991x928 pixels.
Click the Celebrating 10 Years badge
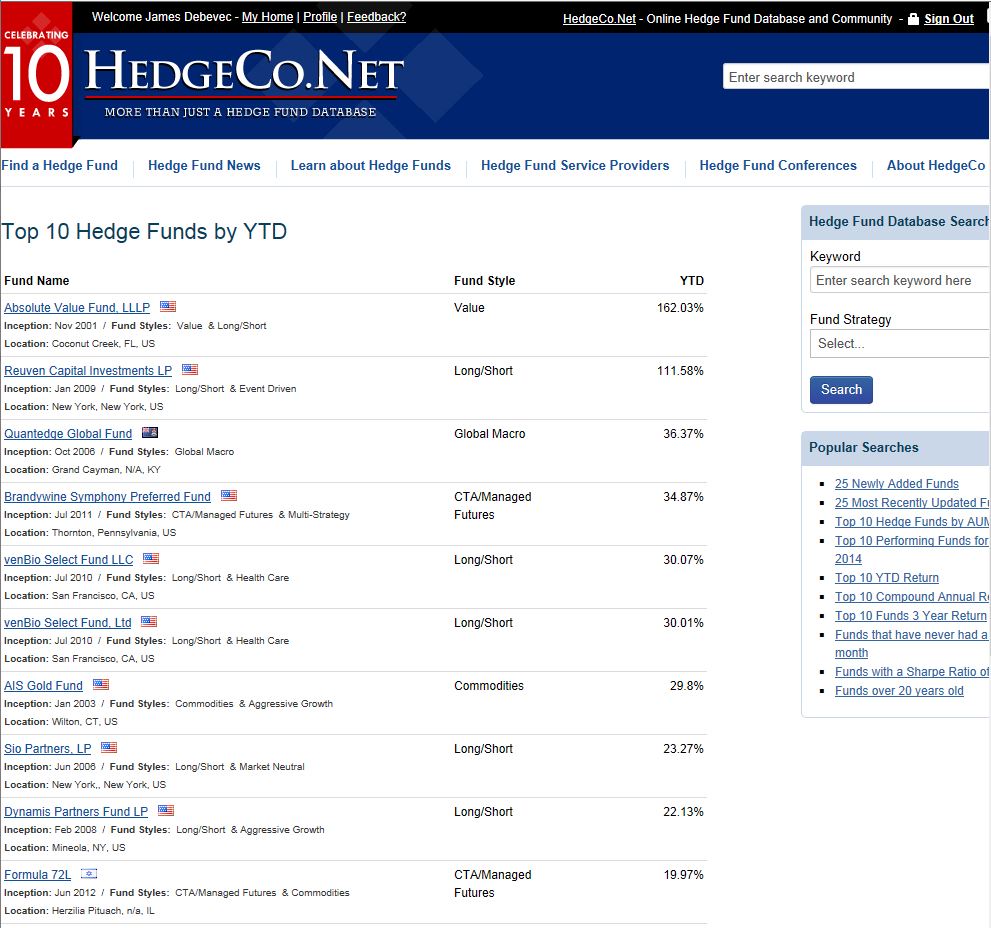[x=36, y=75]
